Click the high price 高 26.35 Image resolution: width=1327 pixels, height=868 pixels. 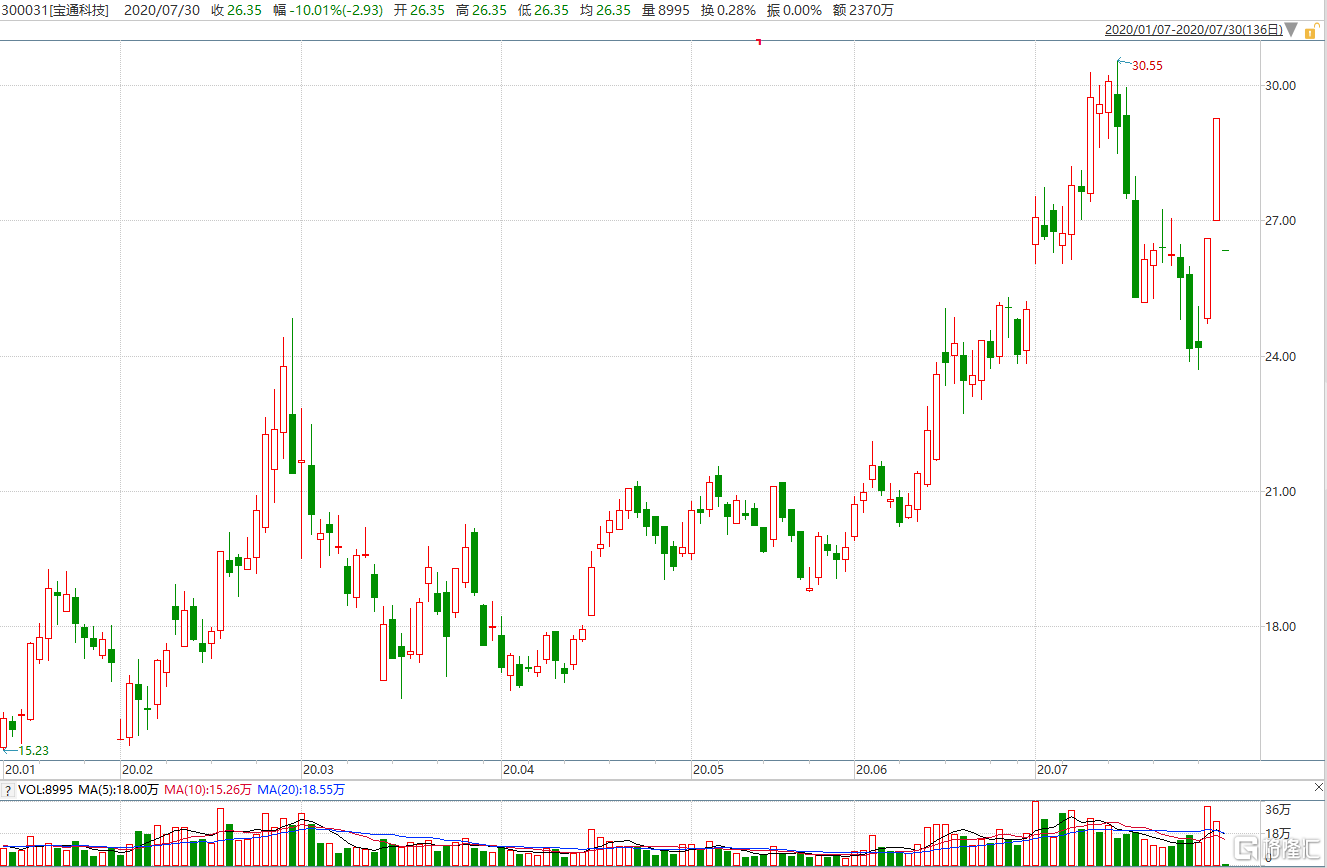pyautogui.click(x=483, y=10)
